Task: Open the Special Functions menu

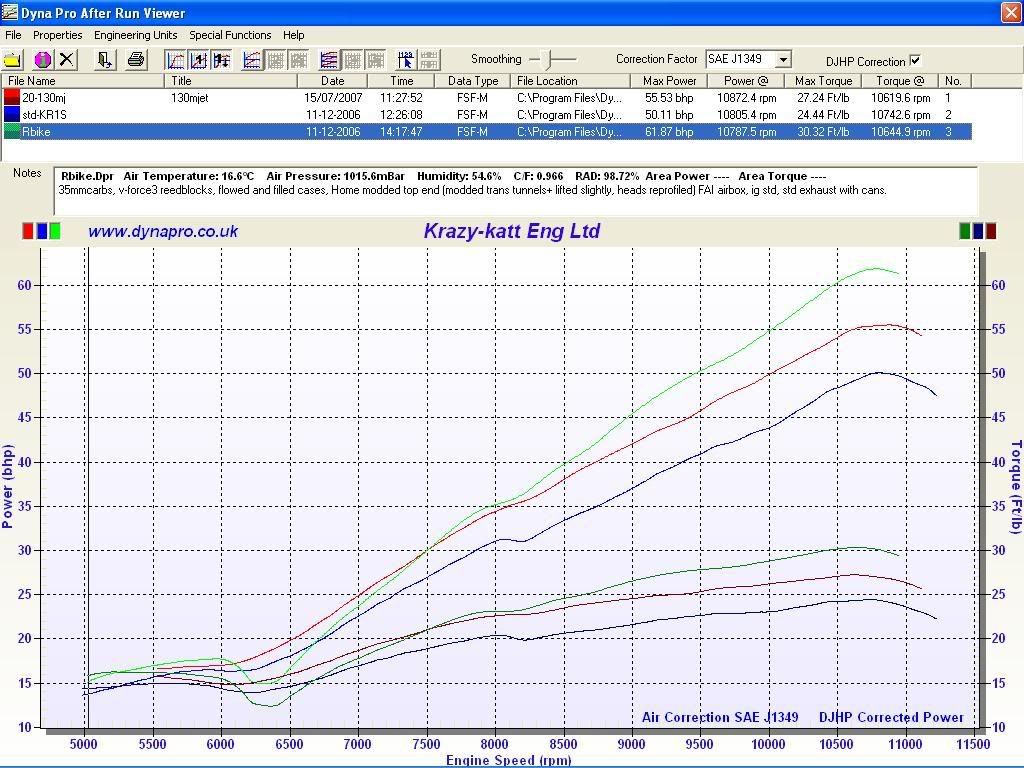Action: [x=230, y=35]
